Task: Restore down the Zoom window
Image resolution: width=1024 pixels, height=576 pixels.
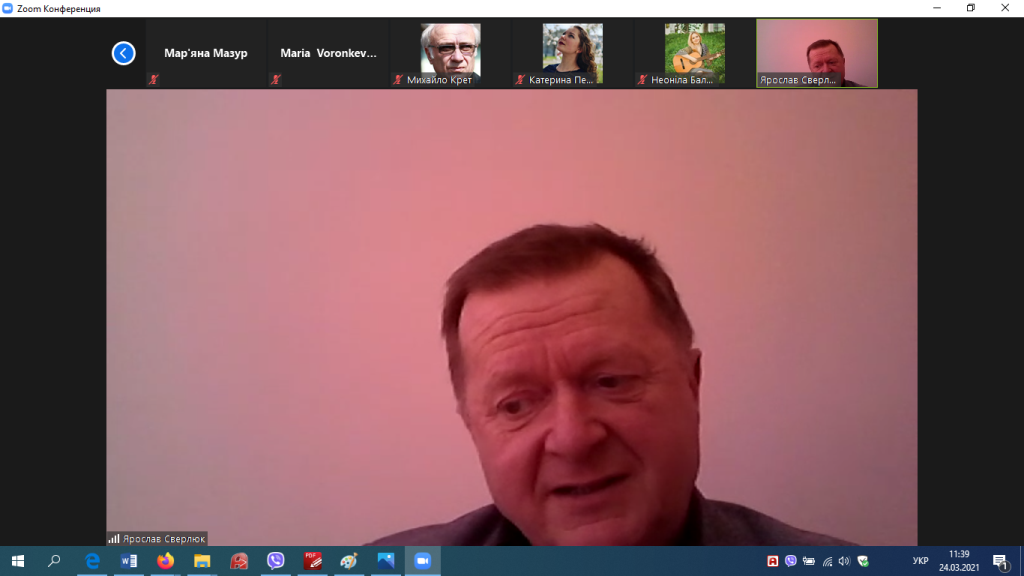Action: (971, 8)
